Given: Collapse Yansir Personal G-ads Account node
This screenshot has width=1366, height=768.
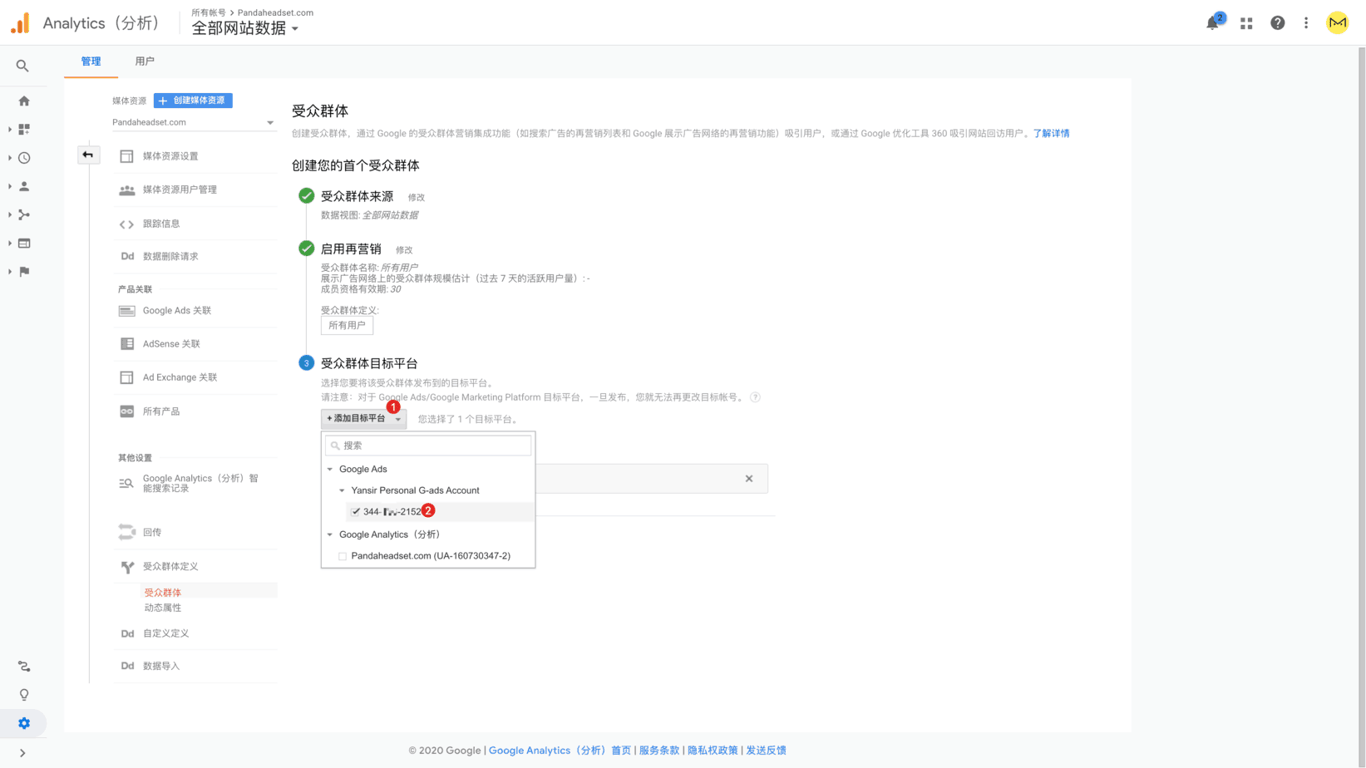Looking at the screenshot, I should 342,491.
